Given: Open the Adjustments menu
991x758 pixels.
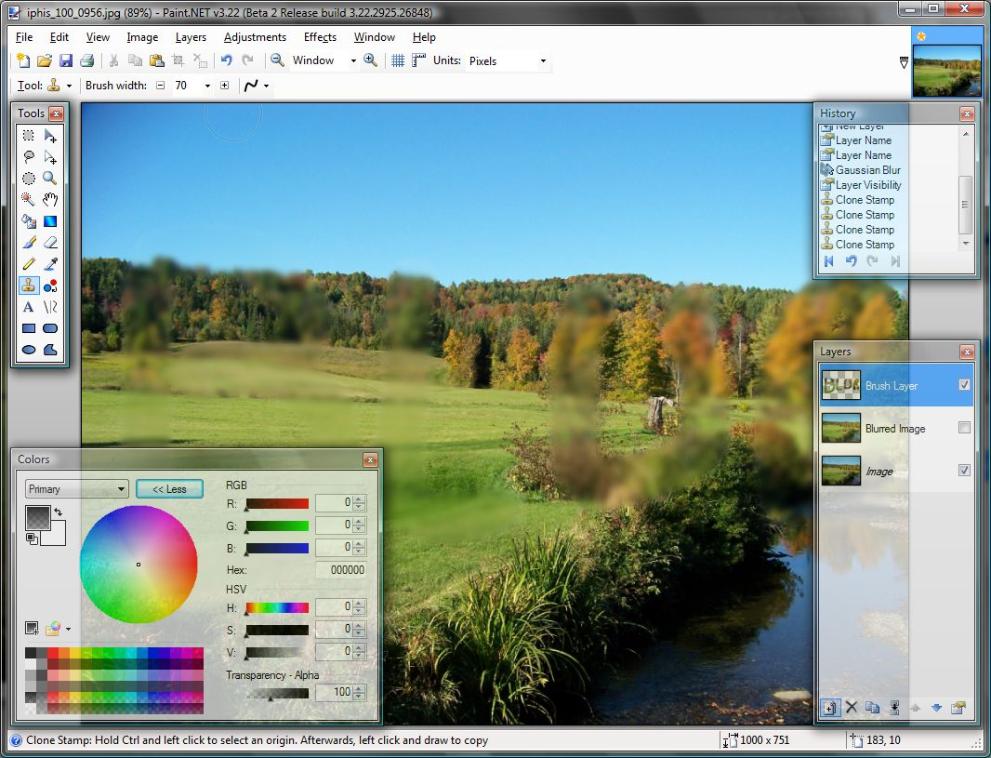Looking at the screenshot, I should (255, 37).
